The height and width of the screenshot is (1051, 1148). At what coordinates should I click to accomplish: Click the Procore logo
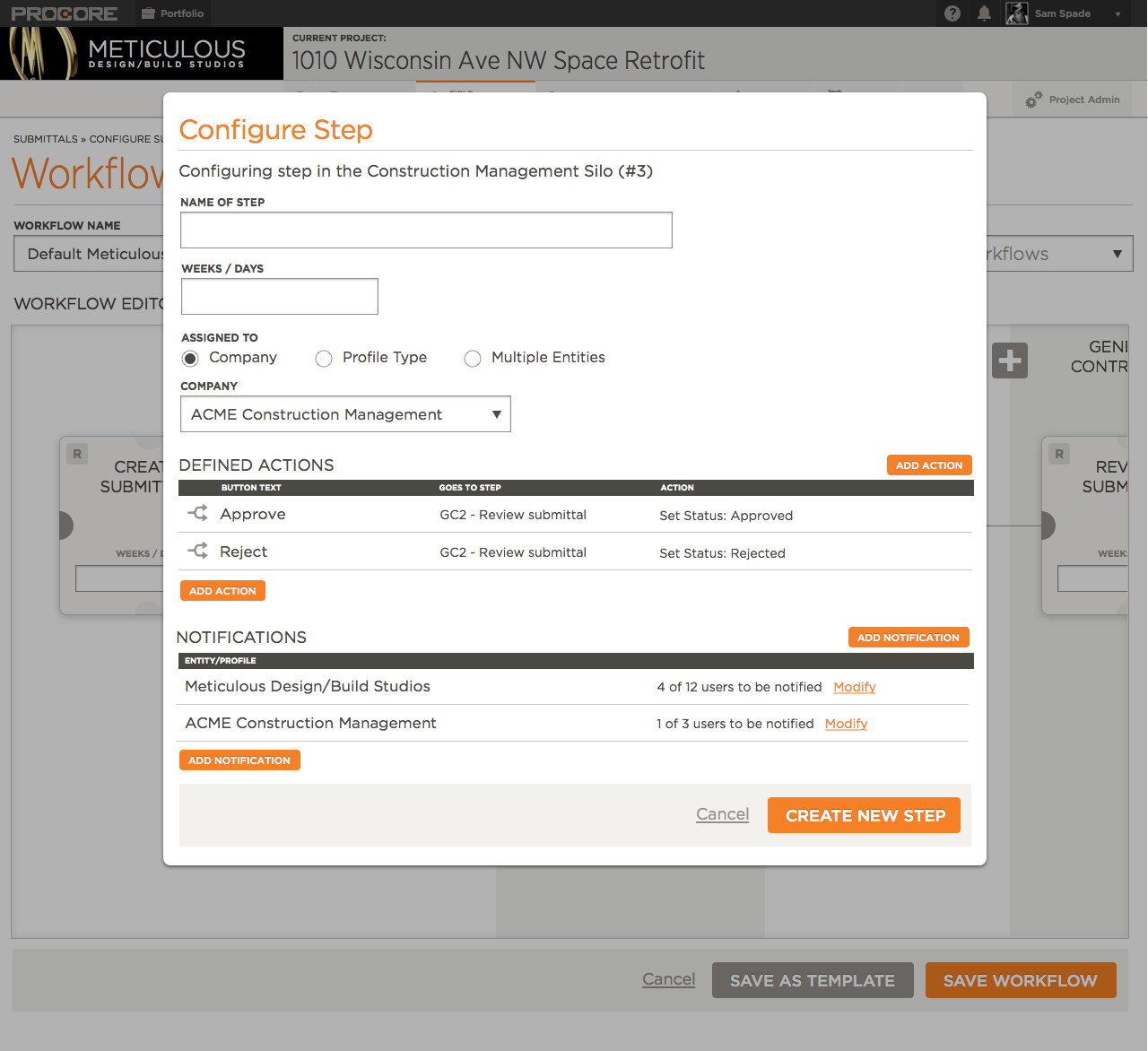tap(65, 13)
